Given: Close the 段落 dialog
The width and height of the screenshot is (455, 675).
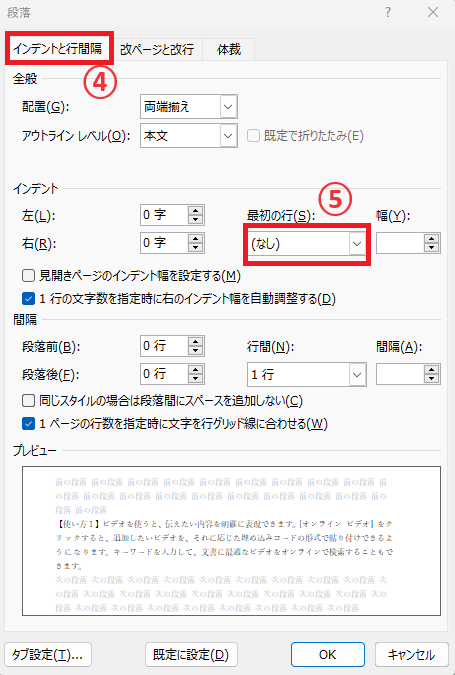Looking at the screenshot, I should click(433, 12).
